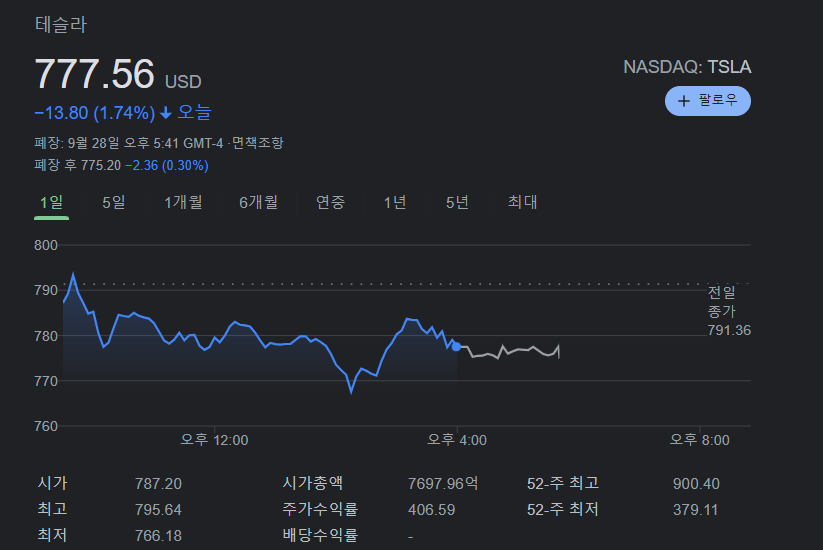Click the 최고 value 795.64
This screenshot has width=823, height=550.
pyautogui.click(x=158, y=510)
